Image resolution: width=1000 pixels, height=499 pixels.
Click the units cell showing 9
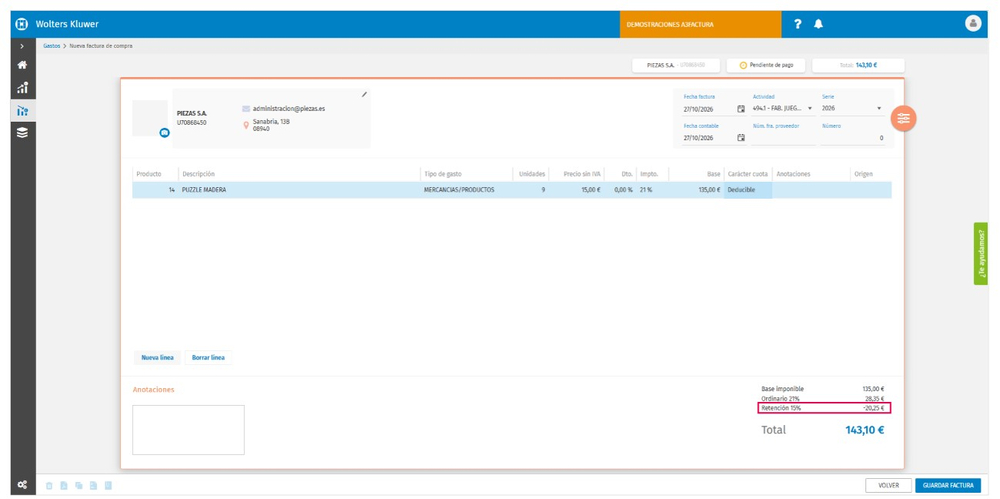531,190
